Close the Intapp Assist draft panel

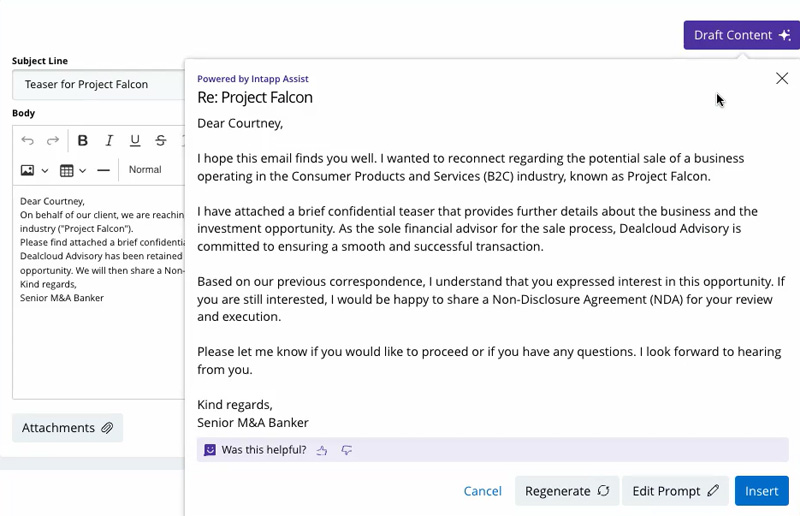[782, 79]
